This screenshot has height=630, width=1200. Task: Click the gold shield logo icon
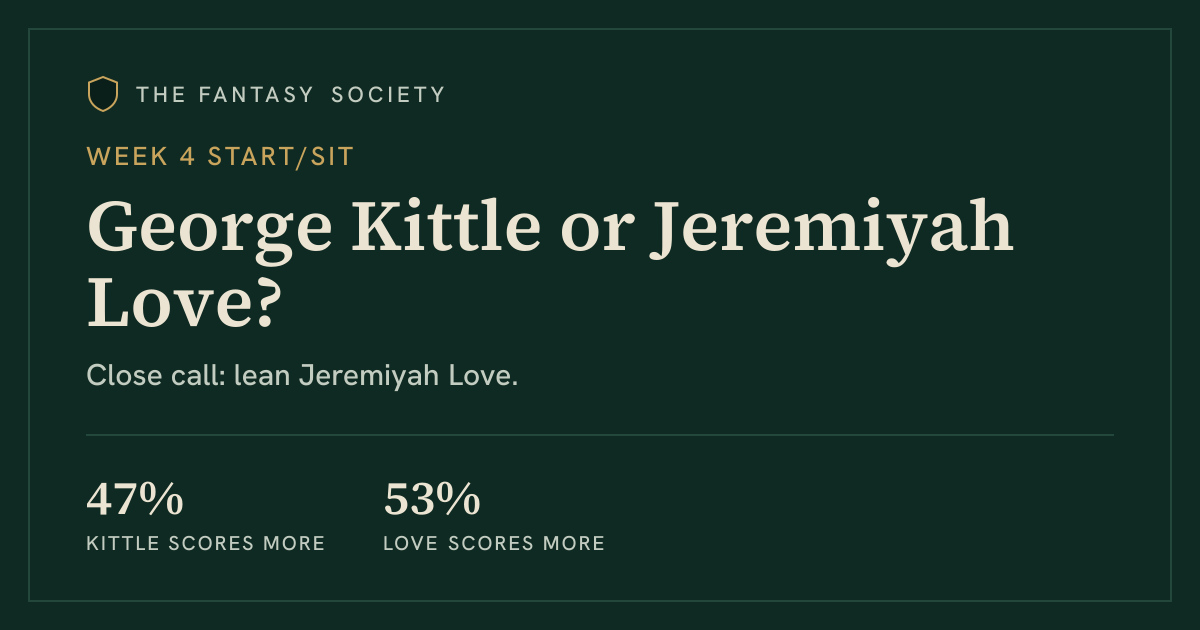[x=103, y=94]
